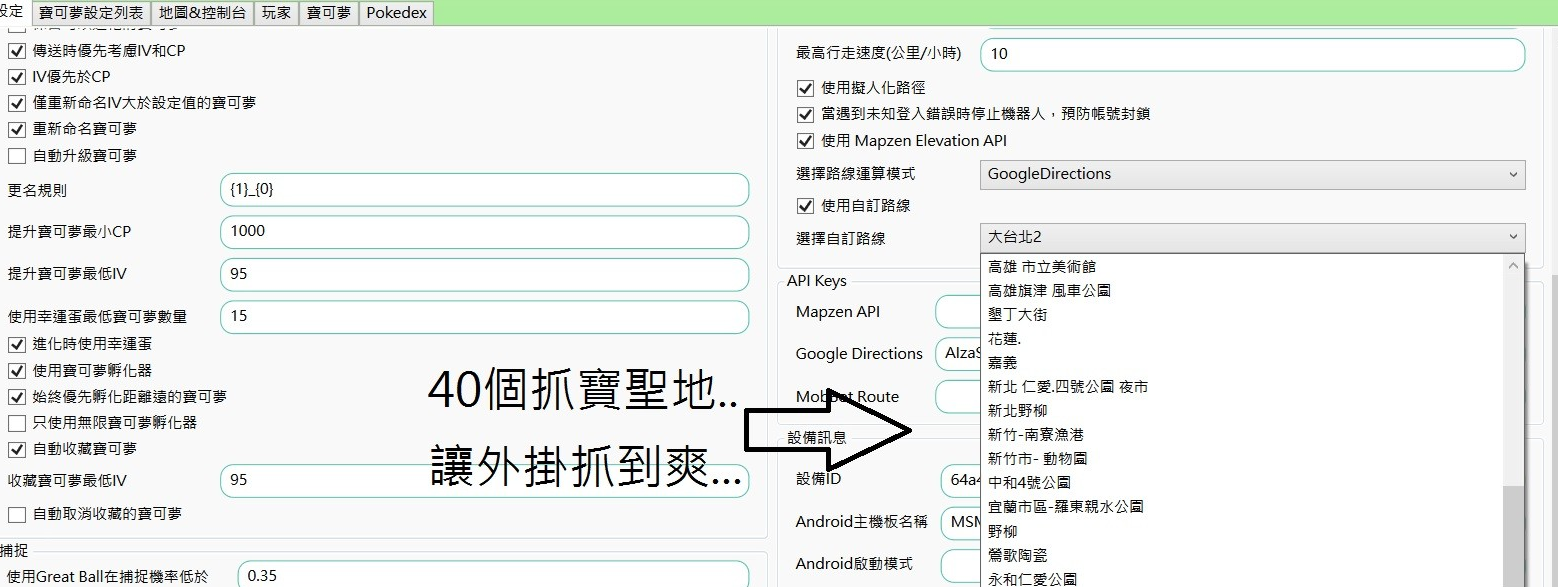Screen dimensions: 1558x587
Task: Enable 自動升級寶可夢 checkbox
Action: (17, 156)
